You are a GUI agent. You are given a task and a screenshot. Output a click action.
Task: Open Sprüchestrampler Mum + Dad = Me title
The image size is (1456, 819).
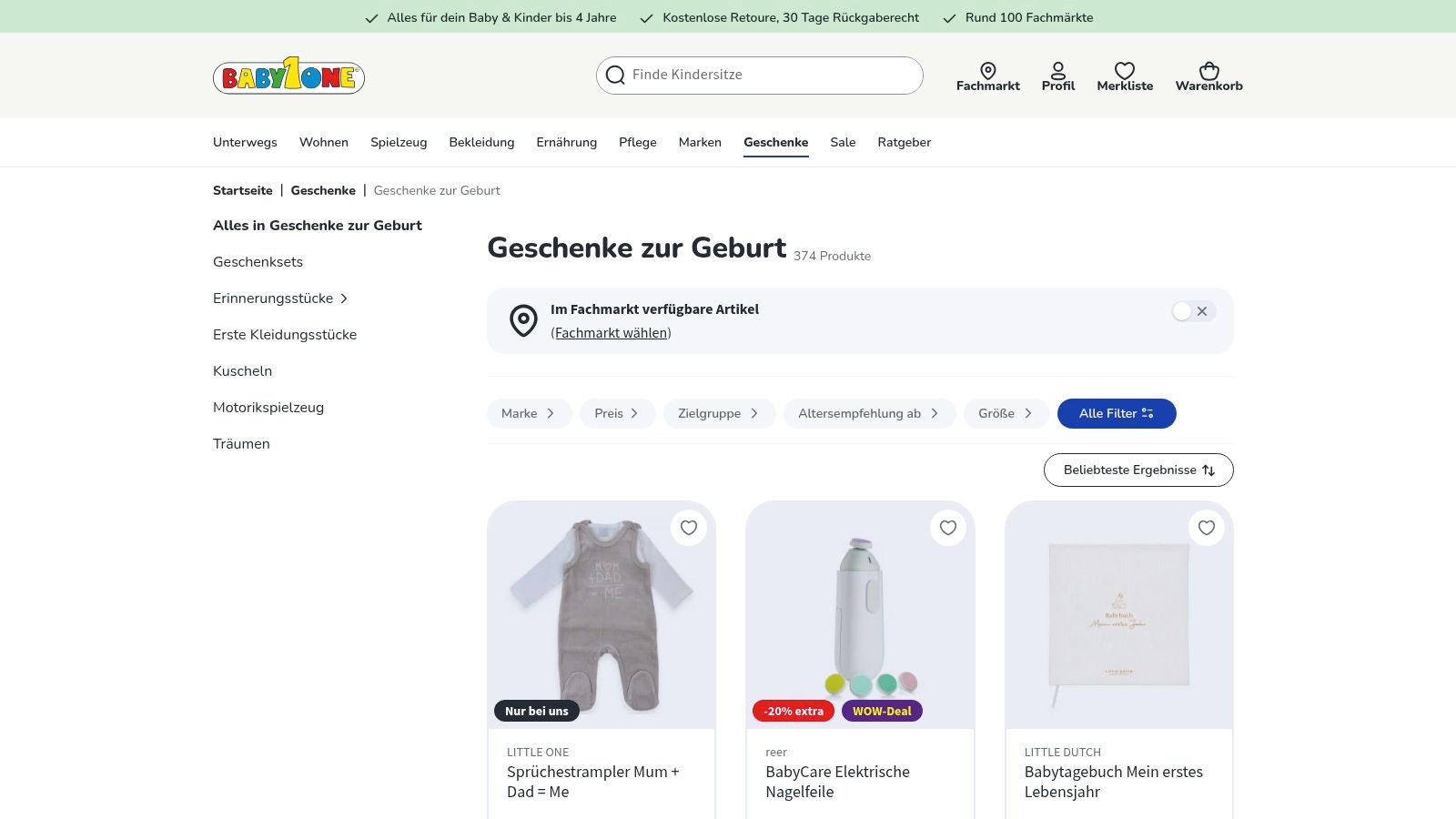pos(593,782)
